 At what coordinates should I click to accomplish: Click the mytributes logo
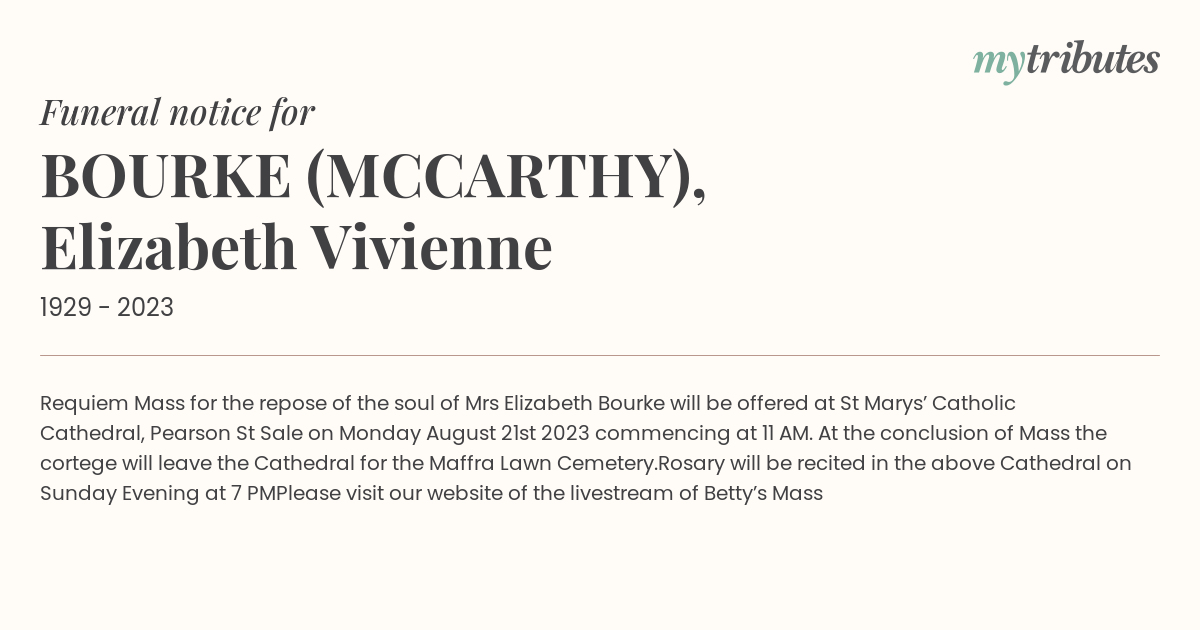click(x=1066, y=62)
